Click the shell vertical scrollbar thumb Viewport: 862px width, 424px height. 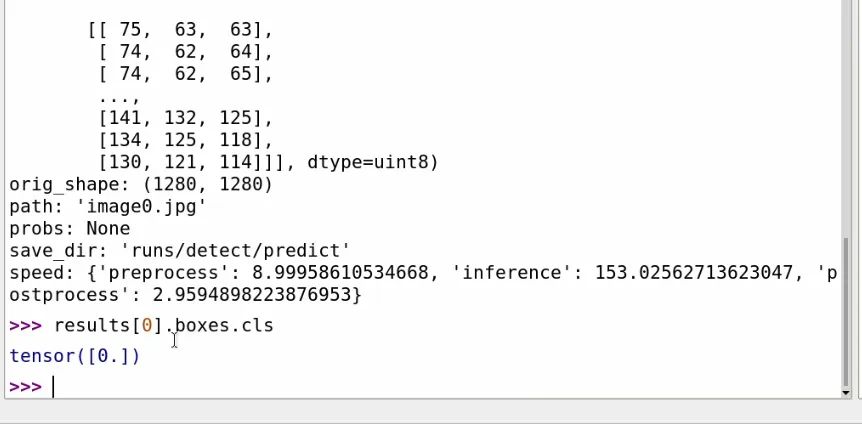tap(847, 312)
